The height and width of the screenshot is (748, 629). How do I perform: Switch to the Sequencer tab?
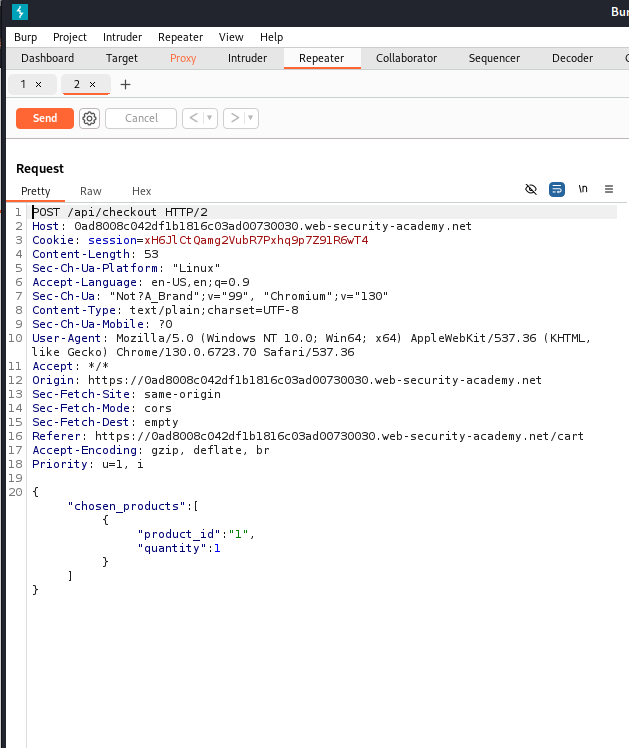(494, 58)
